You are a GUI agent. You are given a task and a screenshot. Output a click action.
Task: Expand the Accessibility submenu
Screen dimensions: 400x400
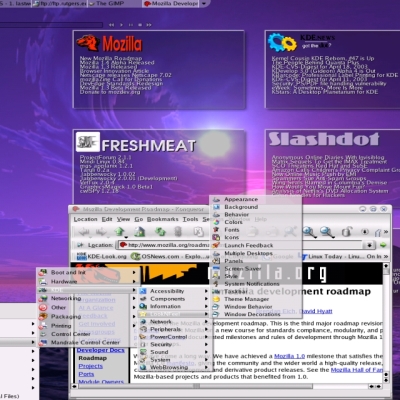(x=174, y=291)
